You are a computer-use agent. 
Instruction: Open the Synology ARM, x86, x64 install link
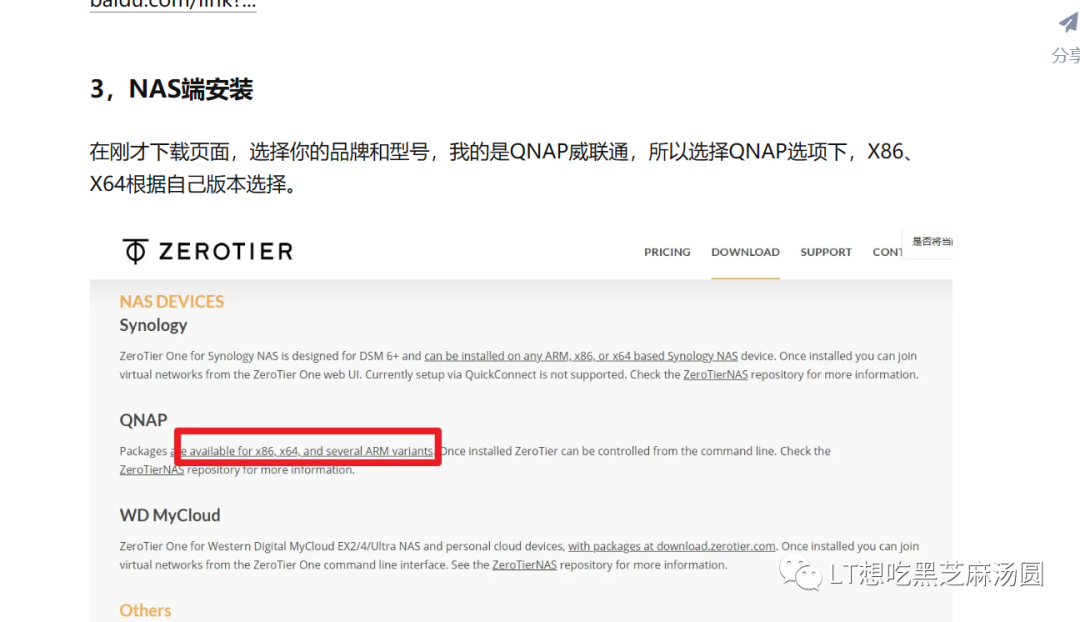[x=581, y=356]
